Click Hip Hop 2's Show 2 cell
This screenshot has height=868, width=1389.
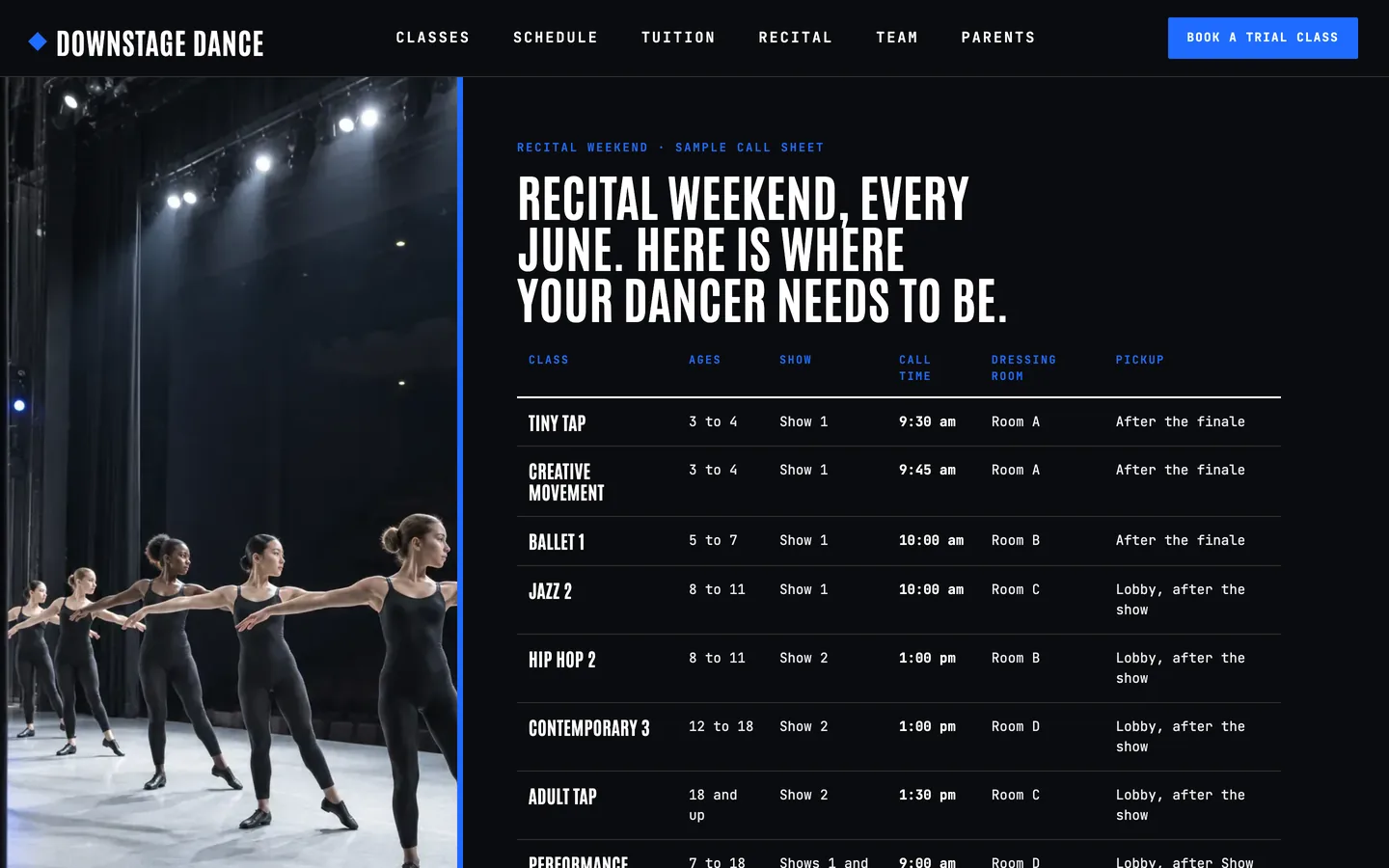coord(803,658)
